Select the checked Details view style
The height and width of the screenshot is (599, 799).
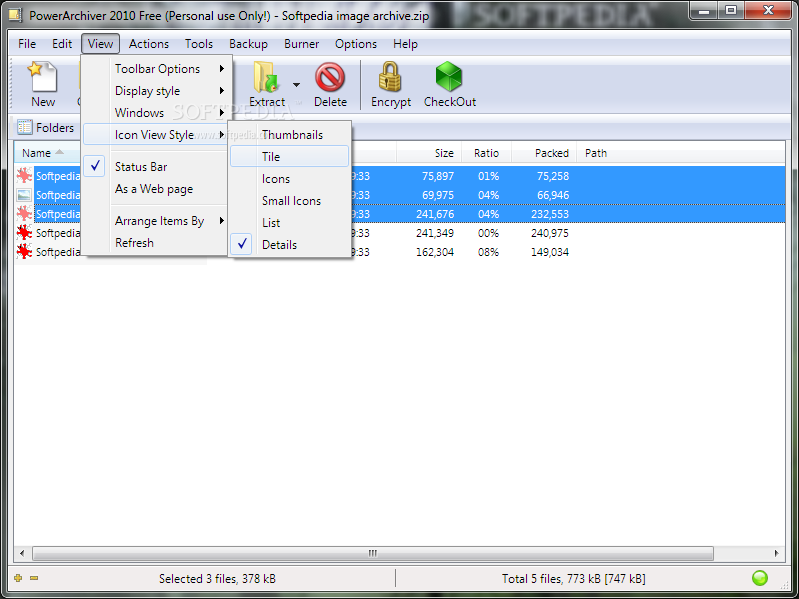click(289, 244)
